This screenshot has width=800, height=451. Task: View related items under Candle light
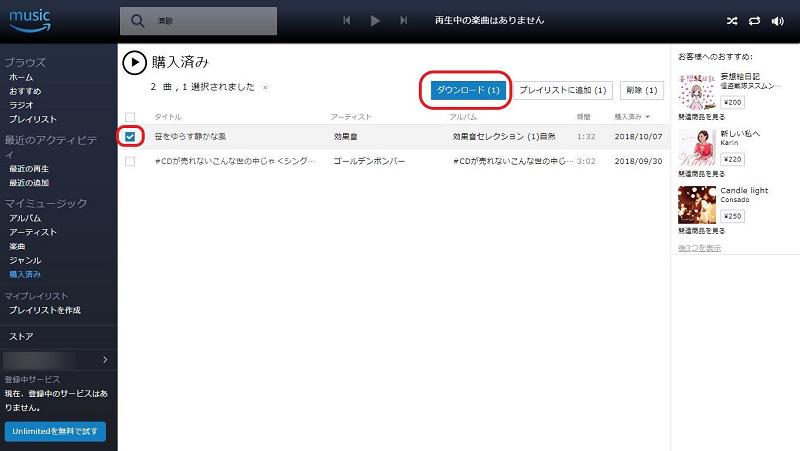(701, 231)
